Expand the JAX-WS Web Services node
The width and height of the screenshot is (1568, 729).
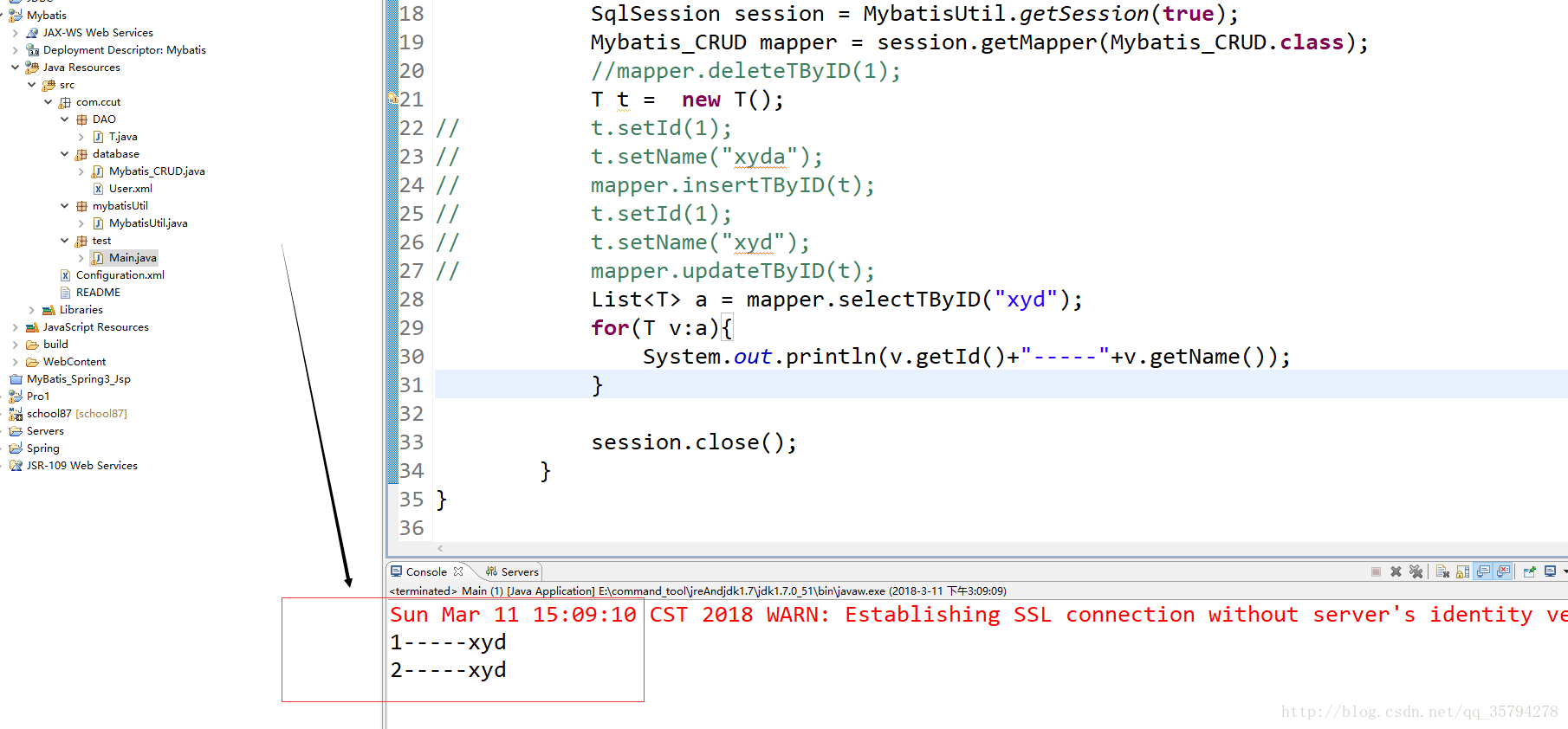[x=15, y=33]
